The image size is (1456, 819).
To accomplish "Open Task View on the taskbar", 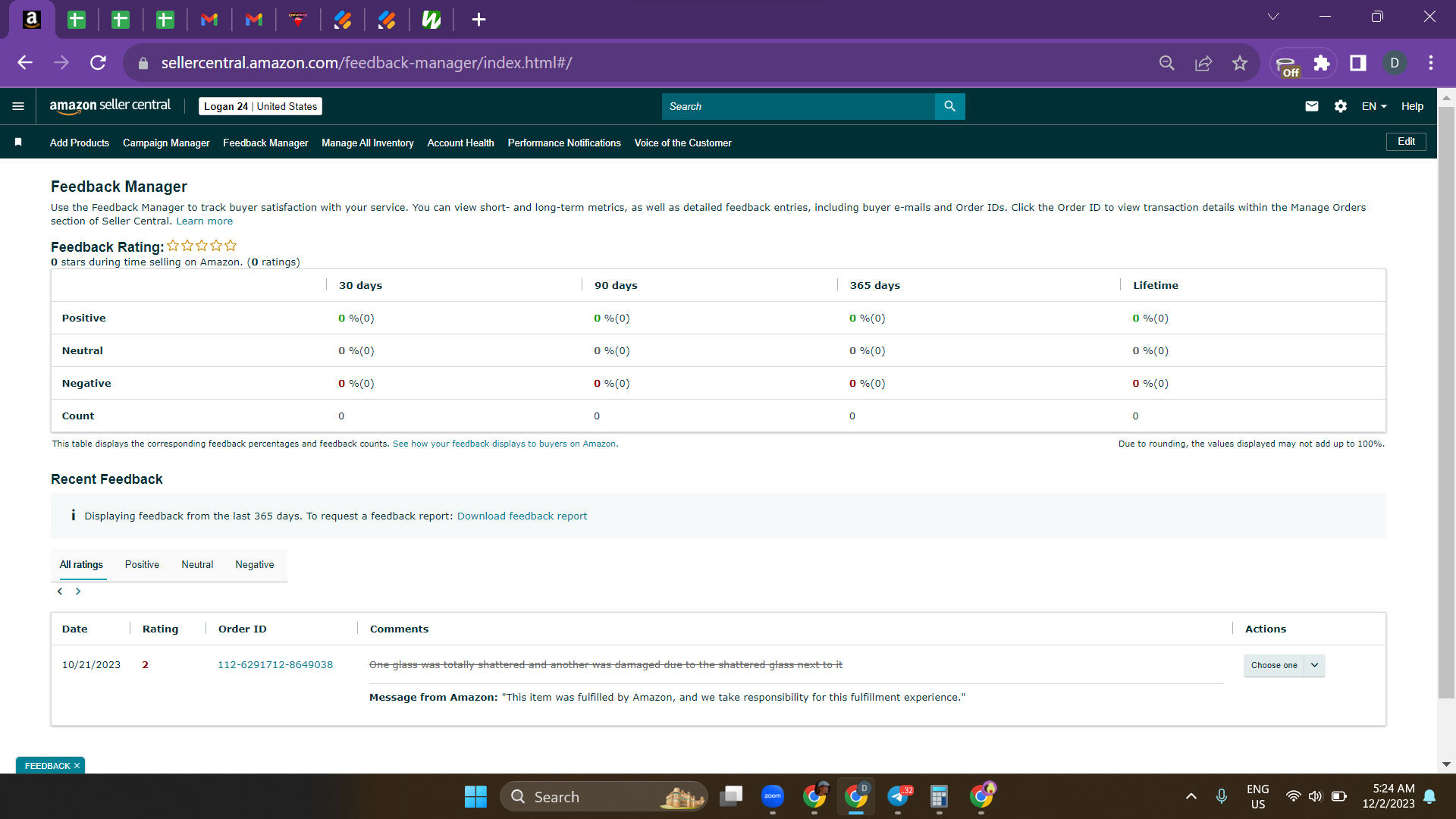I will pos(732,796).
